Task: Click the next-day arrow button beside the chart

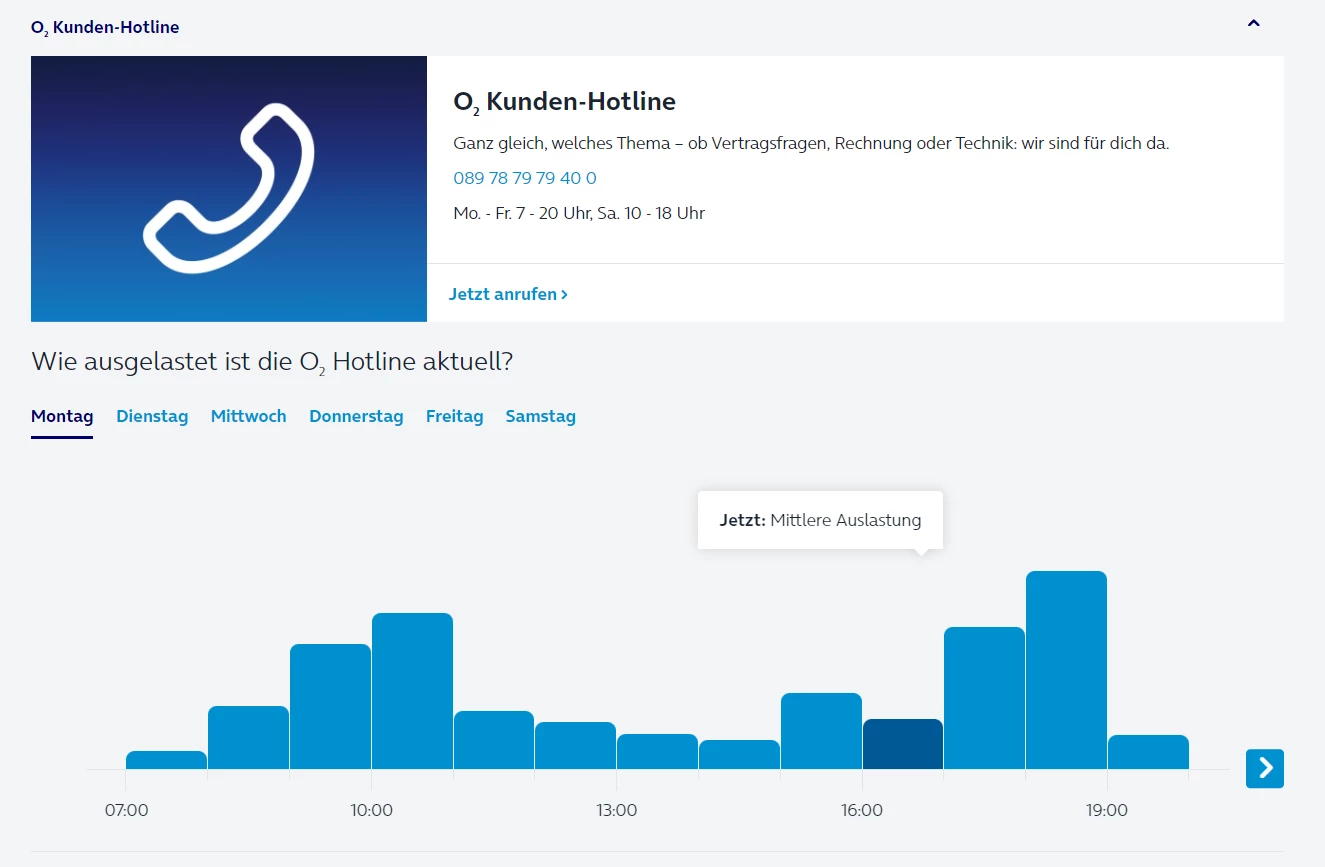Action: point(1265,768)
